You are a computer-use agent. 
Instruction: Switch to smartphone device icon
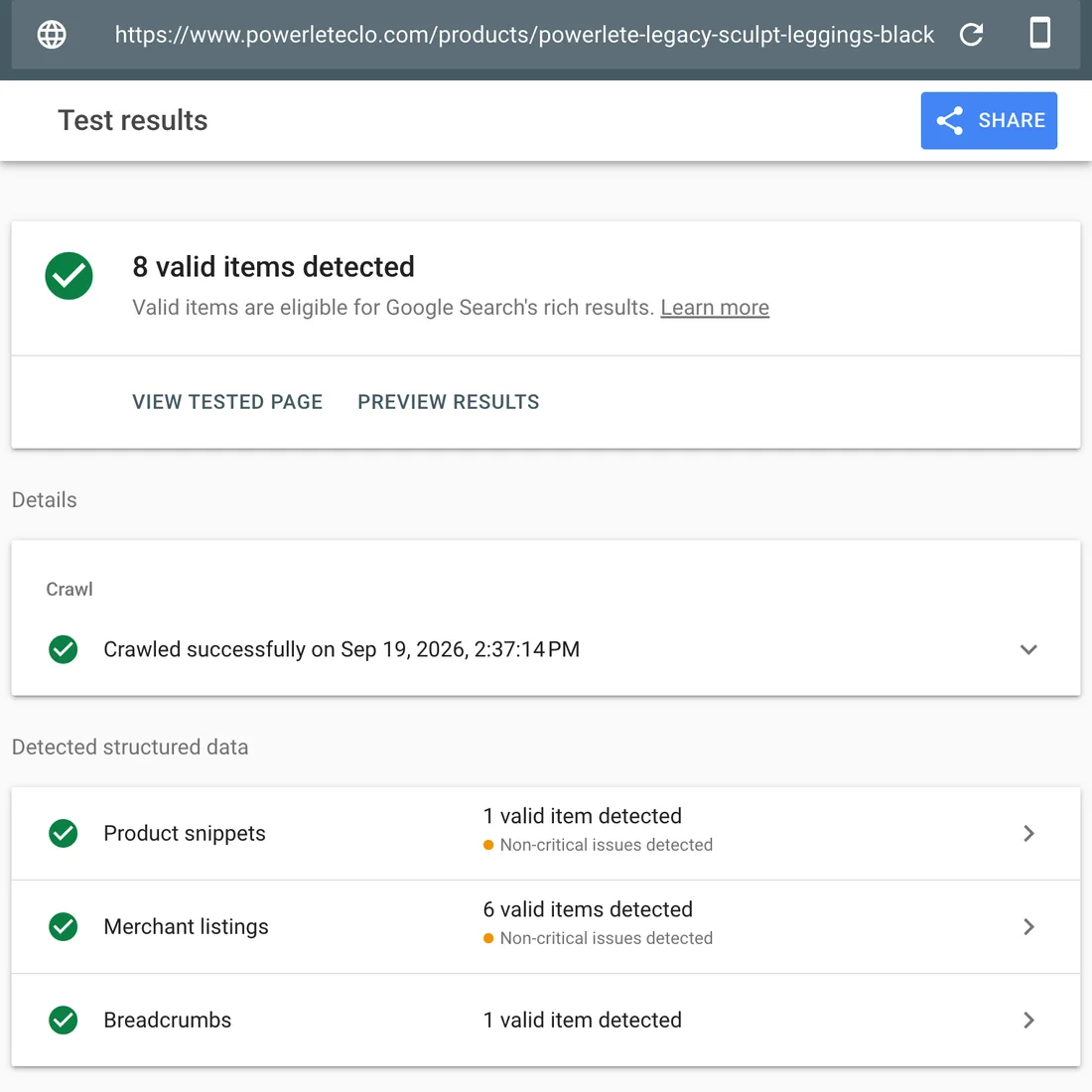pos(1039,33)
